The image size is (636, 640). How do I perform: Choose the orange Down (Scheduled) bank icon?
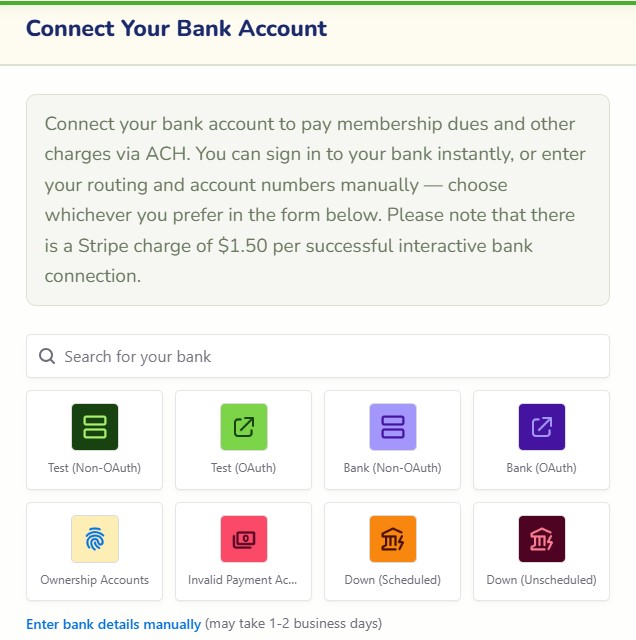[x=393, y=539]
